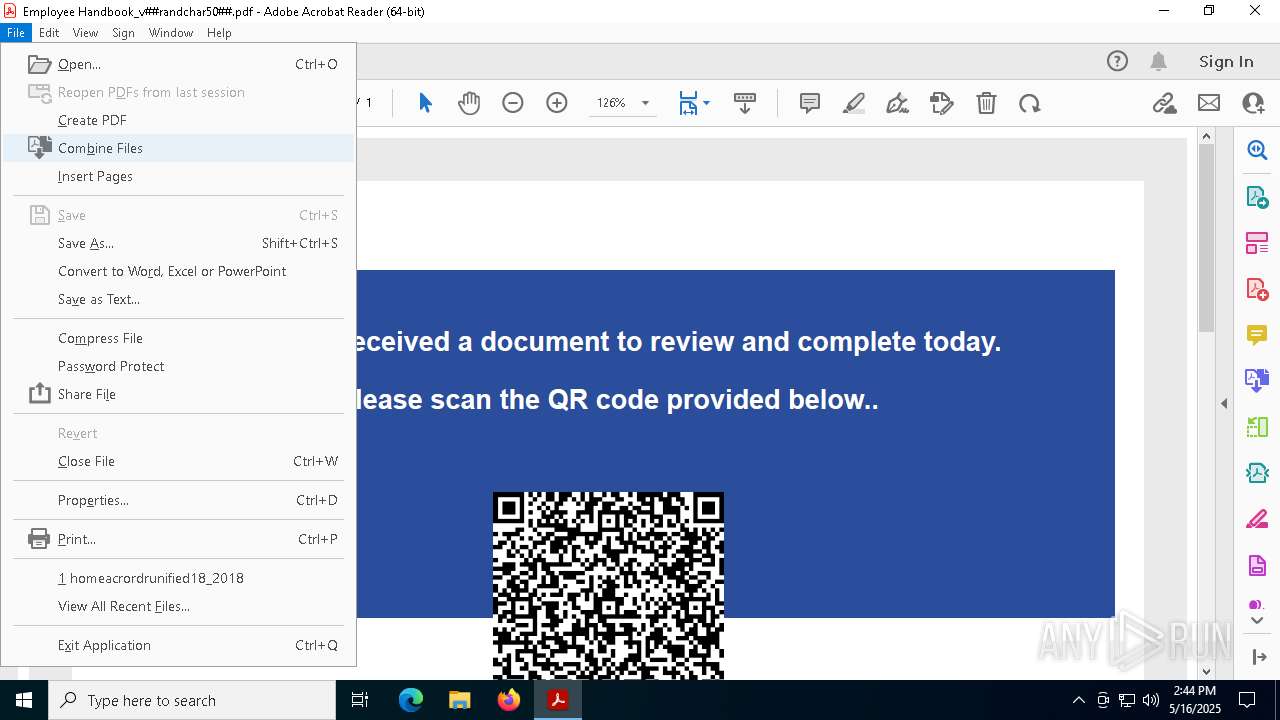Image resolution: width=1280 pixels, height=720 pixels.
Task: Click the Windows search box
Action: coord(192,700)
